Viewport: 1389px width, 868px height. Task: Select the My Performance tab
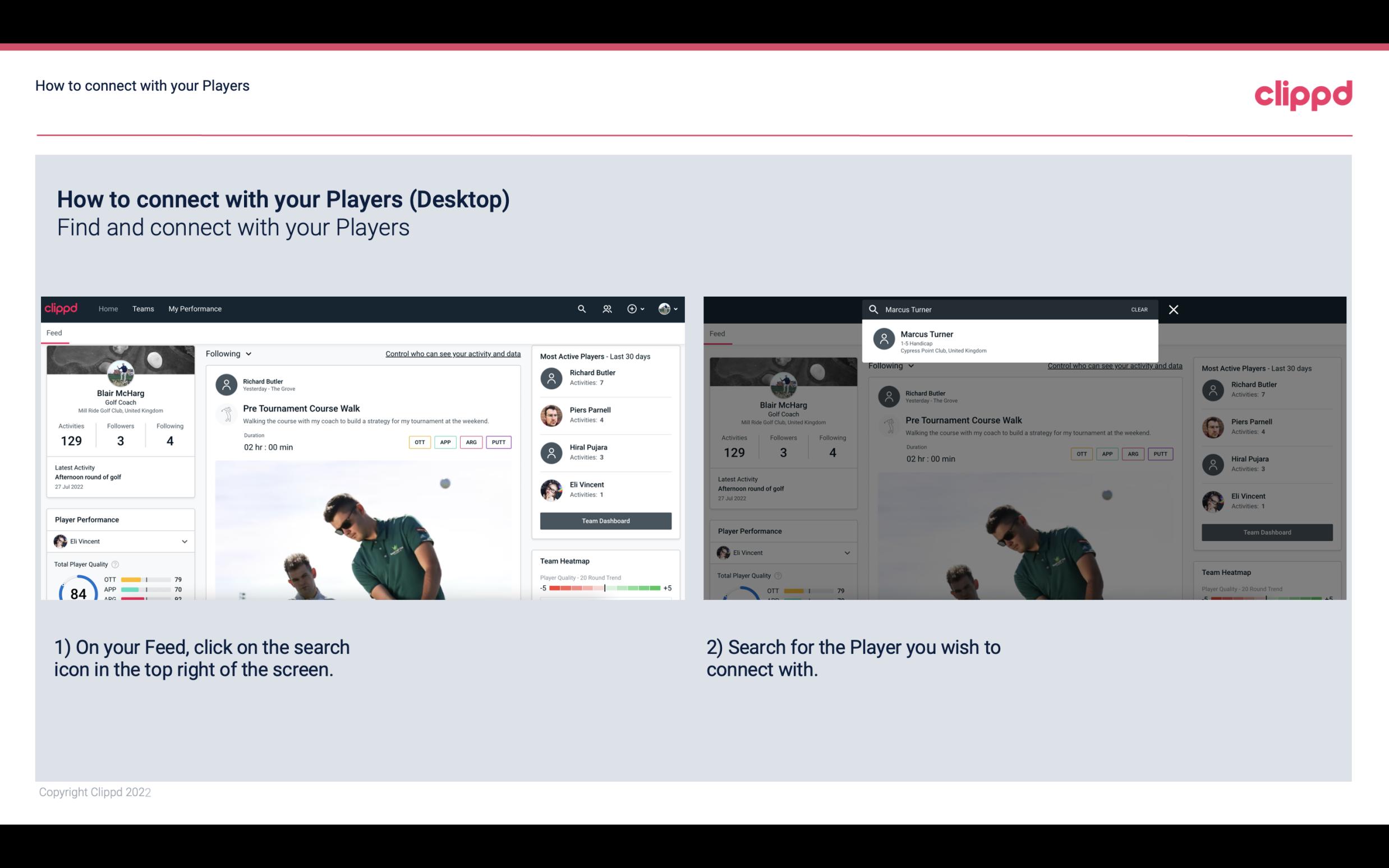[194, 308]
